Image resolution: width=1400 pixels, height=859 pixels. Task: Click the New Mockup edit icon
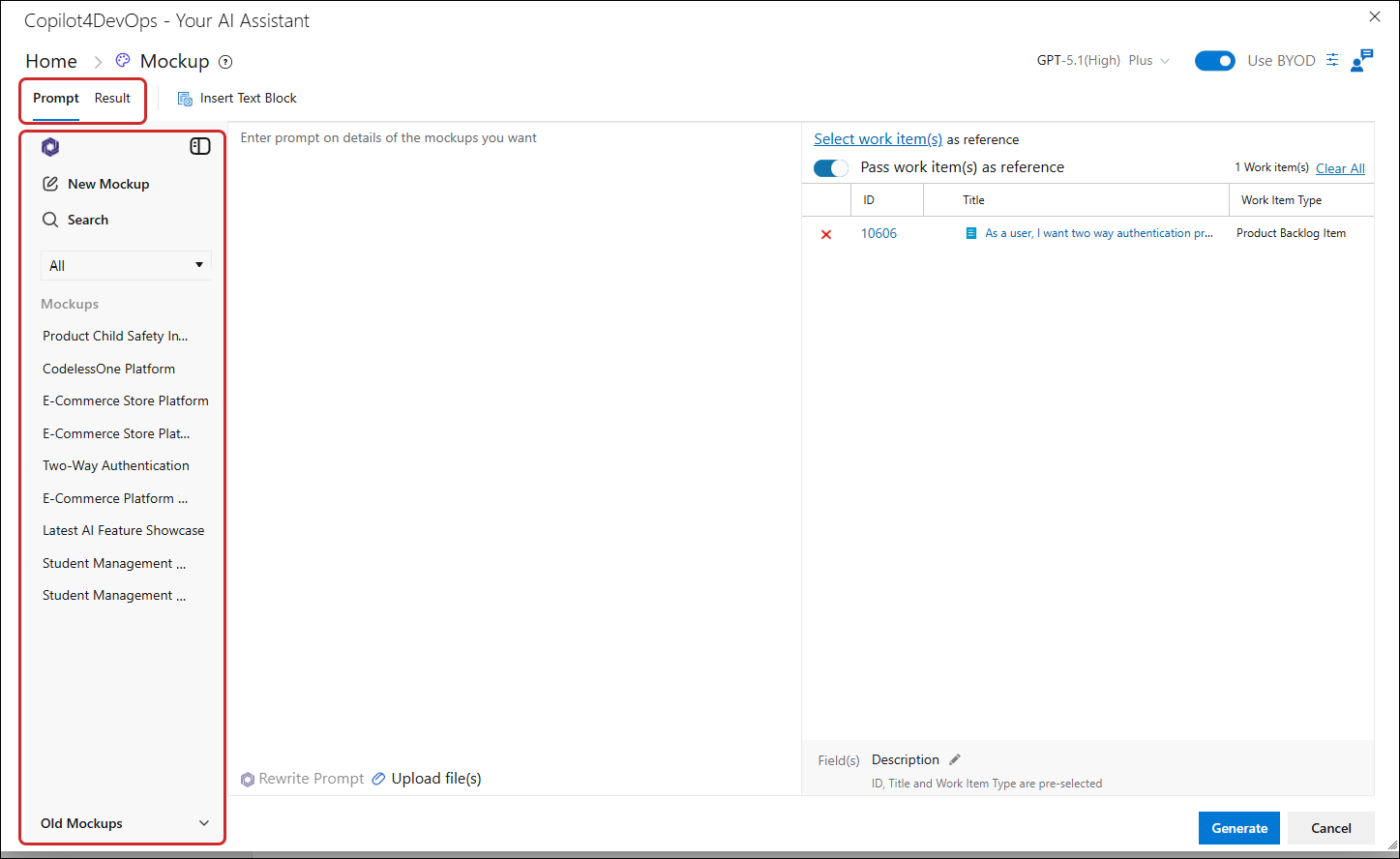tap(50, 184)
